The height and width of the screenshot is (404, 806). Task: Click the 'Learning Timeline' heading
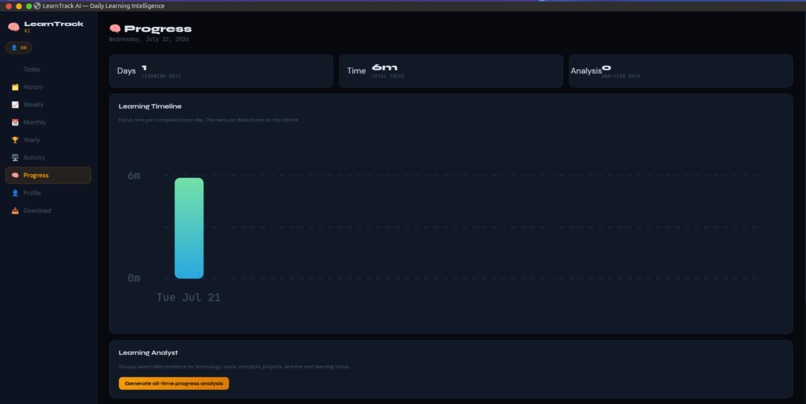tap(150, 106)
